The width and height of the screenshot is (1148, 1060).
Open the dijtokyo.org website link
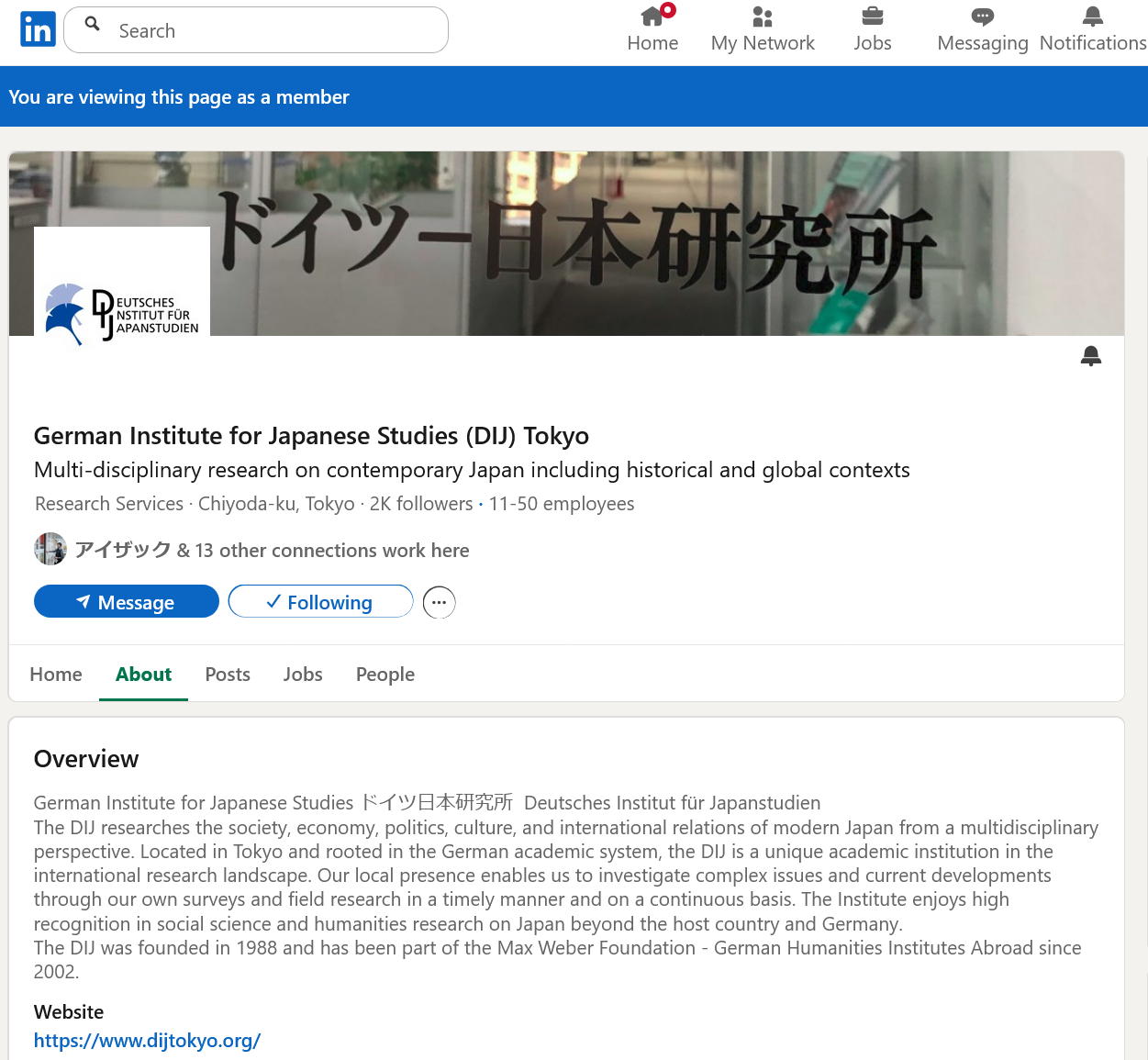click(x=148, y=1041)
